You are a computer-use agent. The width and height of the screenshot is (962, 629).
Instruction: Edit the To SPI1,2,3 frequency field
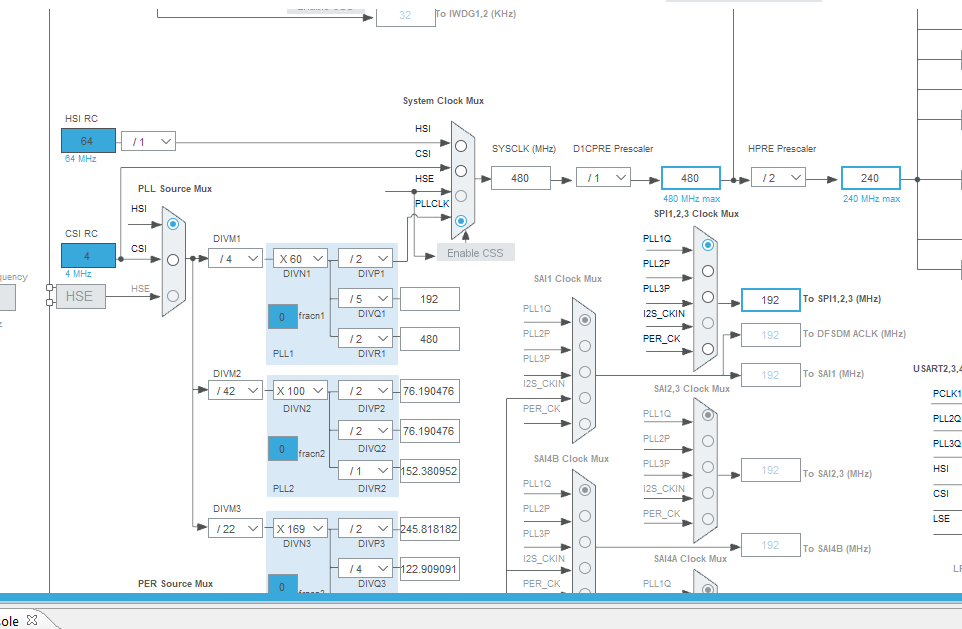[770, 299]
